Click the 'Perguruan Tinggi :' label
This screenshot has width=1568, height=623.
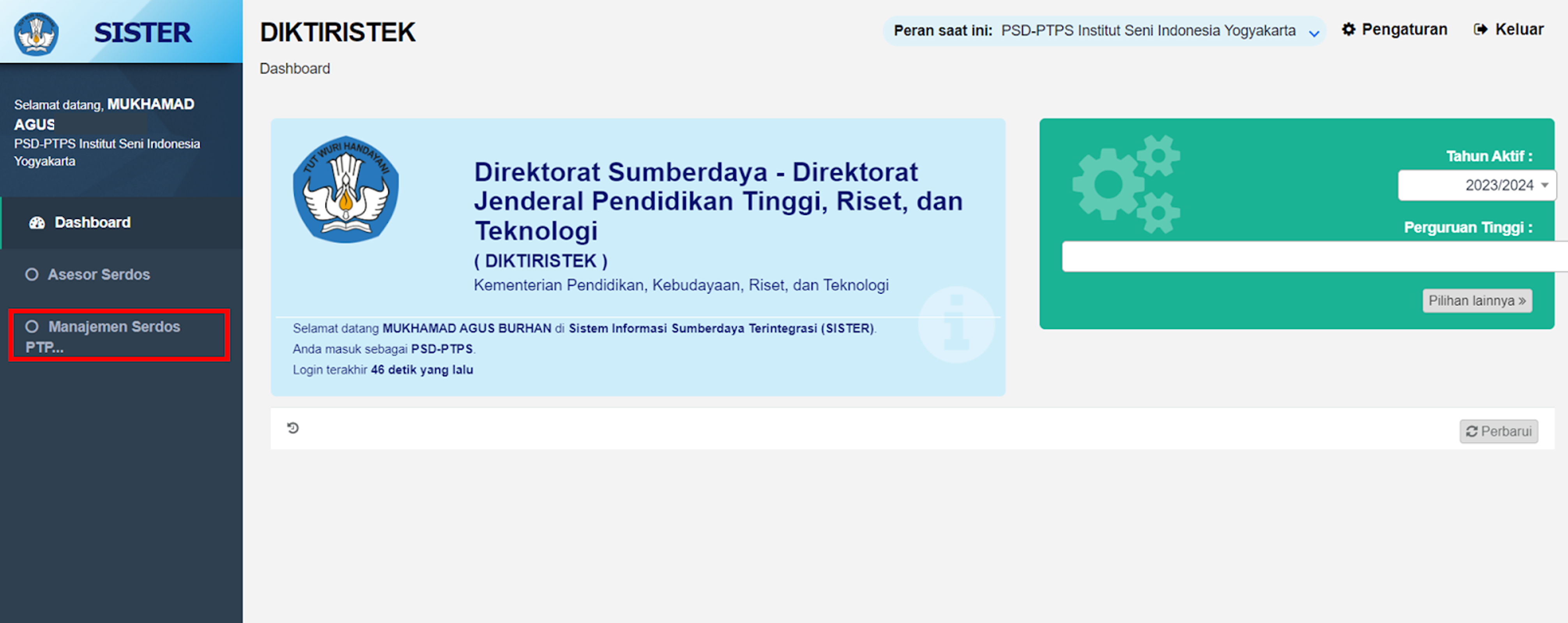[x=1467, y=228]
